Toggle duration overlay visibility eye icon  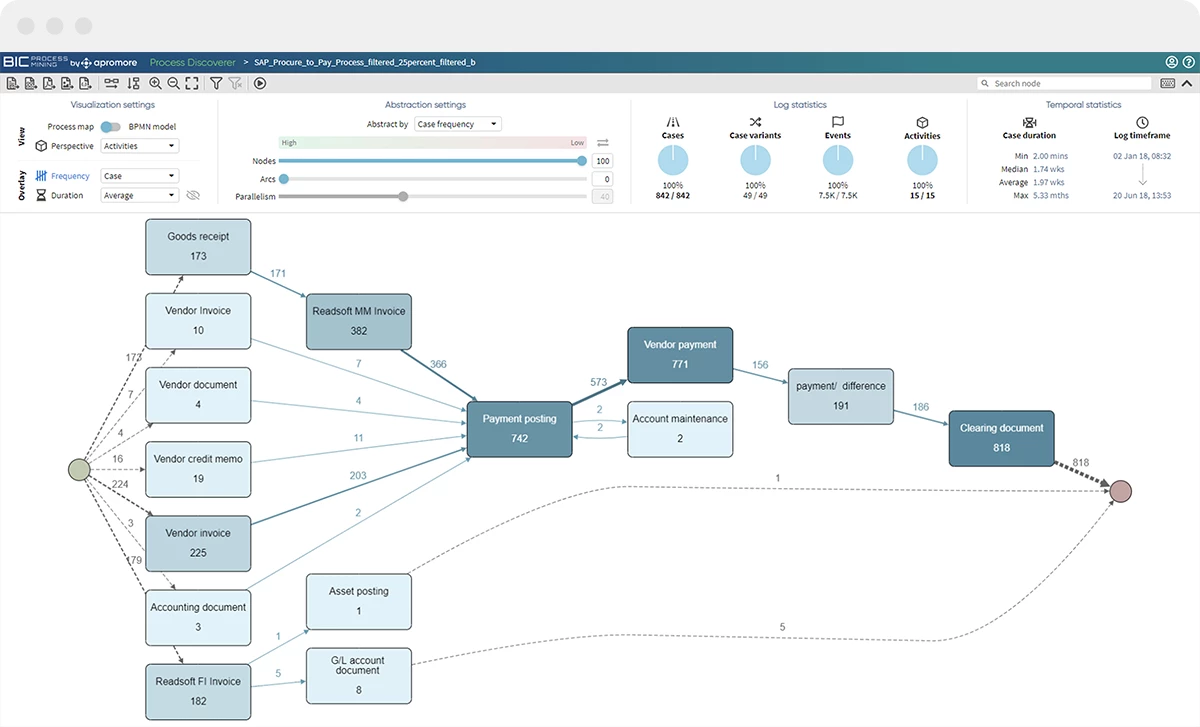(x=193, y=195)
